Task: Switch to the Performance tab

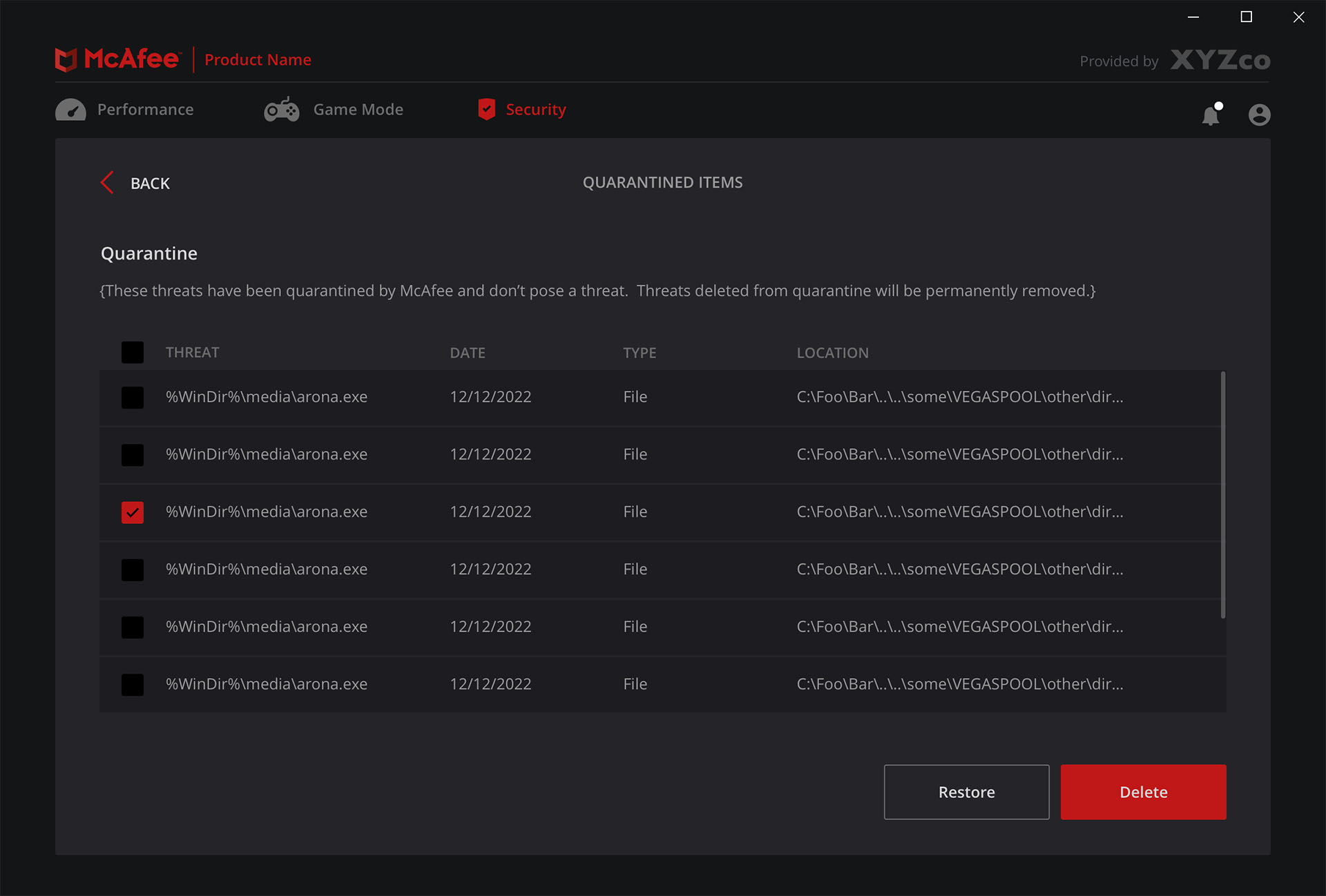Action: (125, 110)
